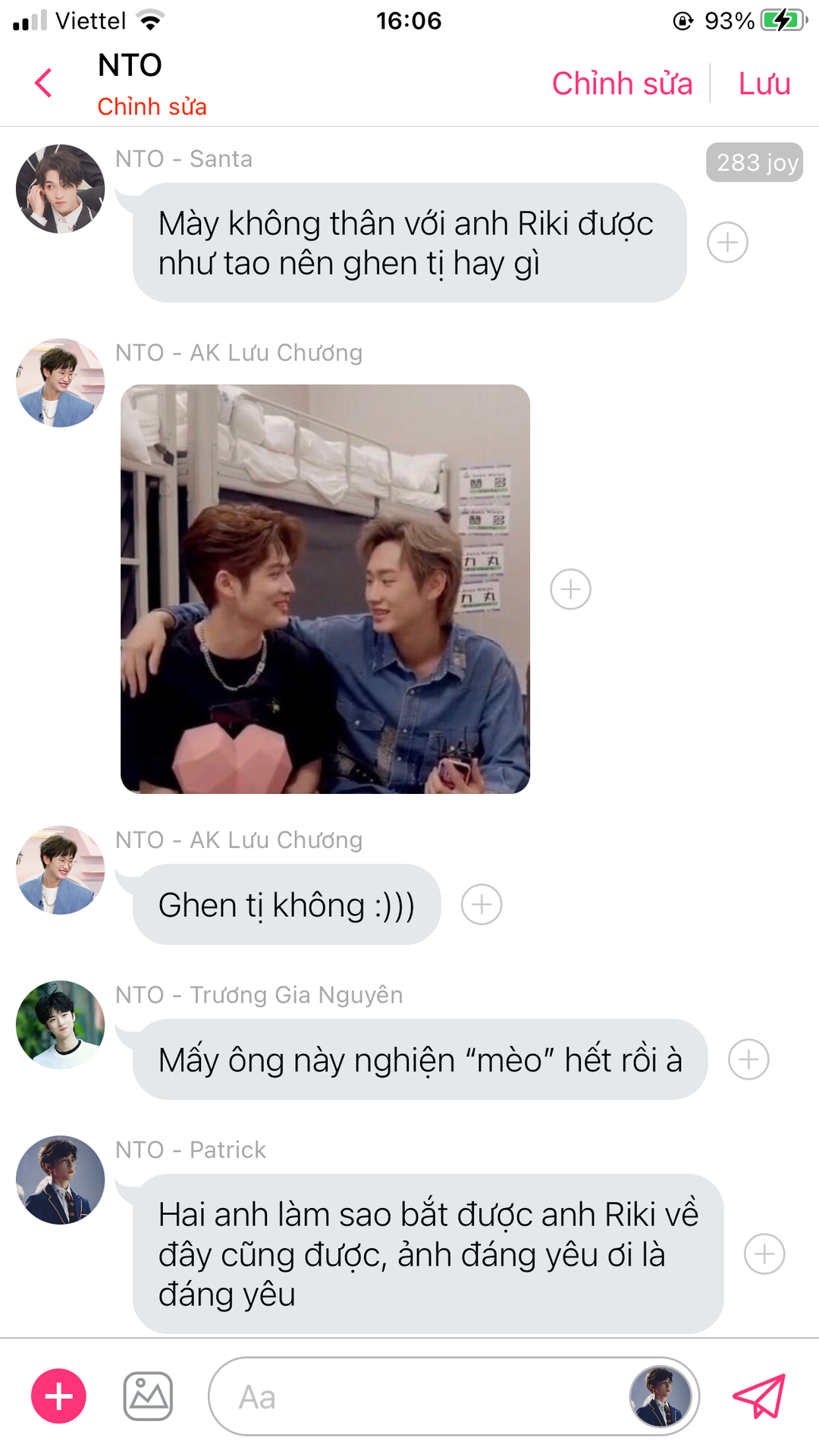Tap the back arrow icon
This screenshot has width=819, height=1456.
pyautogui.click(x=44, y=83)
